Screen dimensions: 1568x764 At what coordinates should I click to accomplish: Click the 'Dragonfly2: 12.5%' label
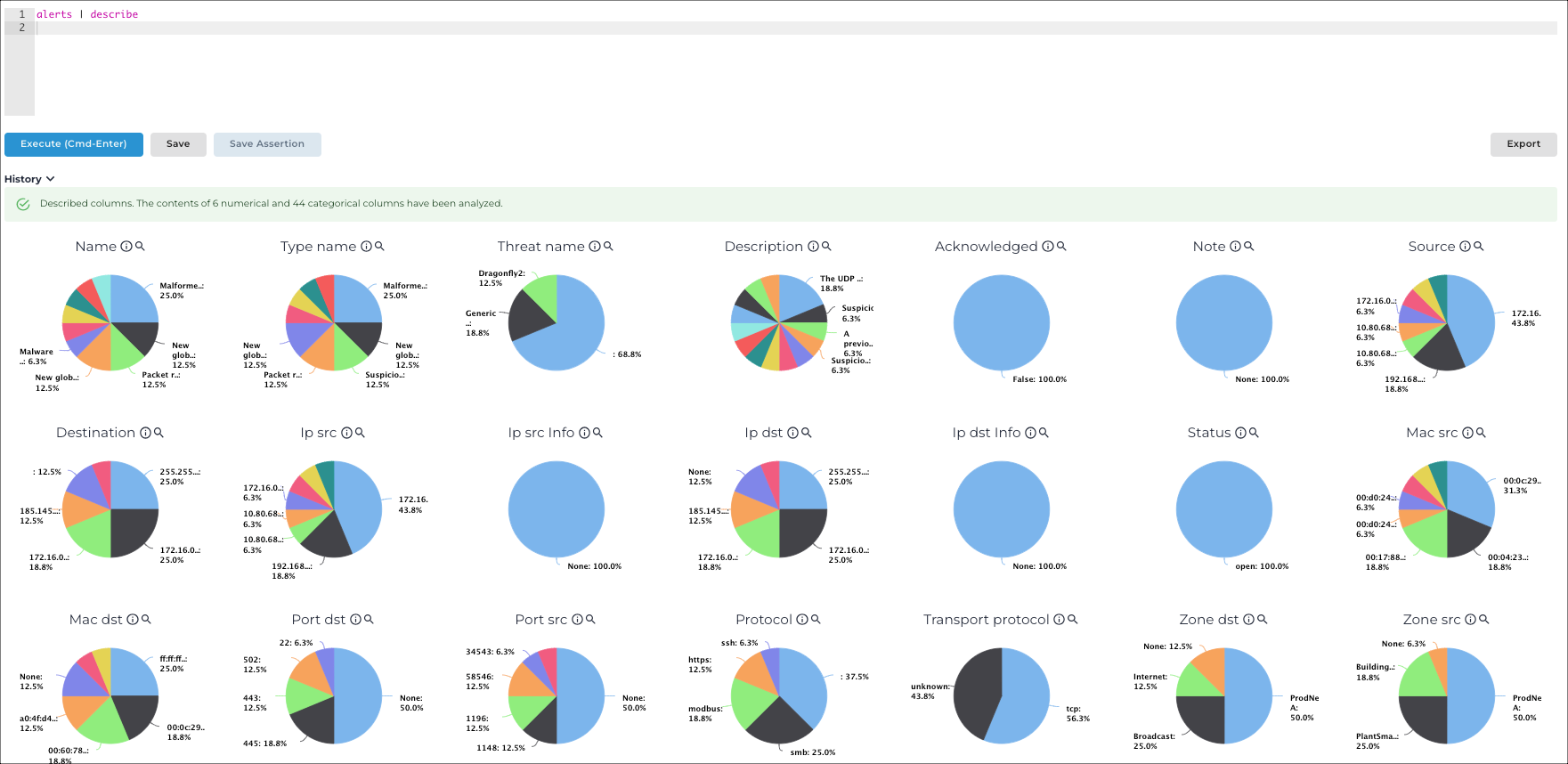[502, 279]
